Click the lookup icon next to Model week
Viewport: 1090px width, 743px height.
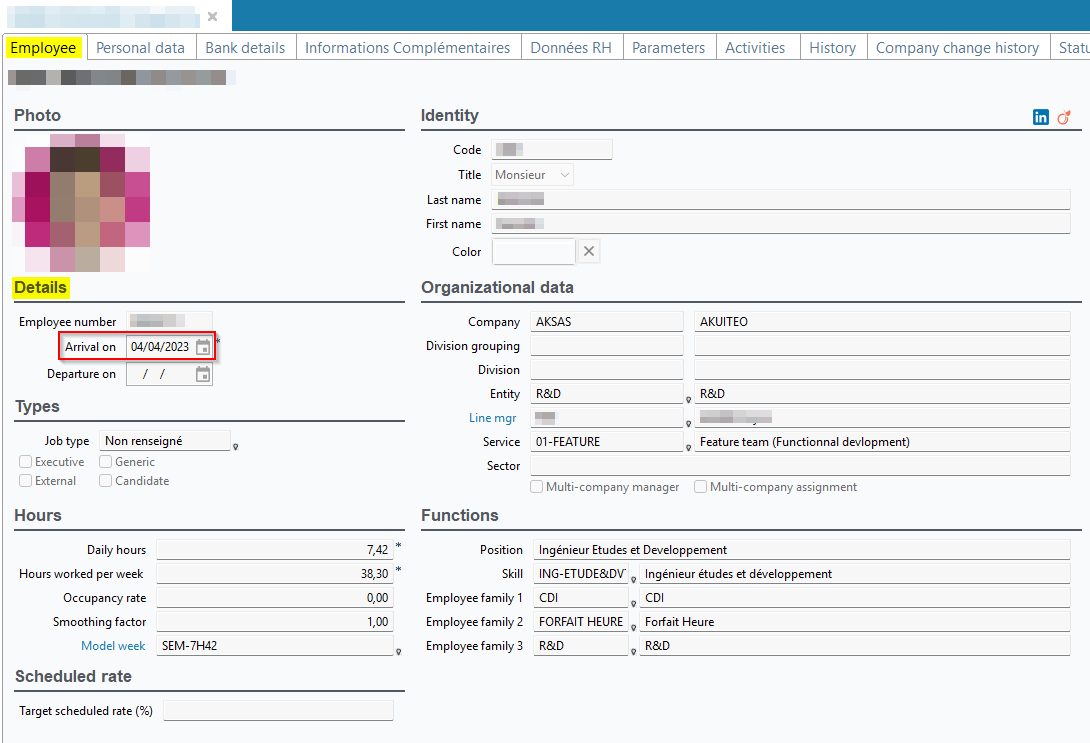coord(398,652)
